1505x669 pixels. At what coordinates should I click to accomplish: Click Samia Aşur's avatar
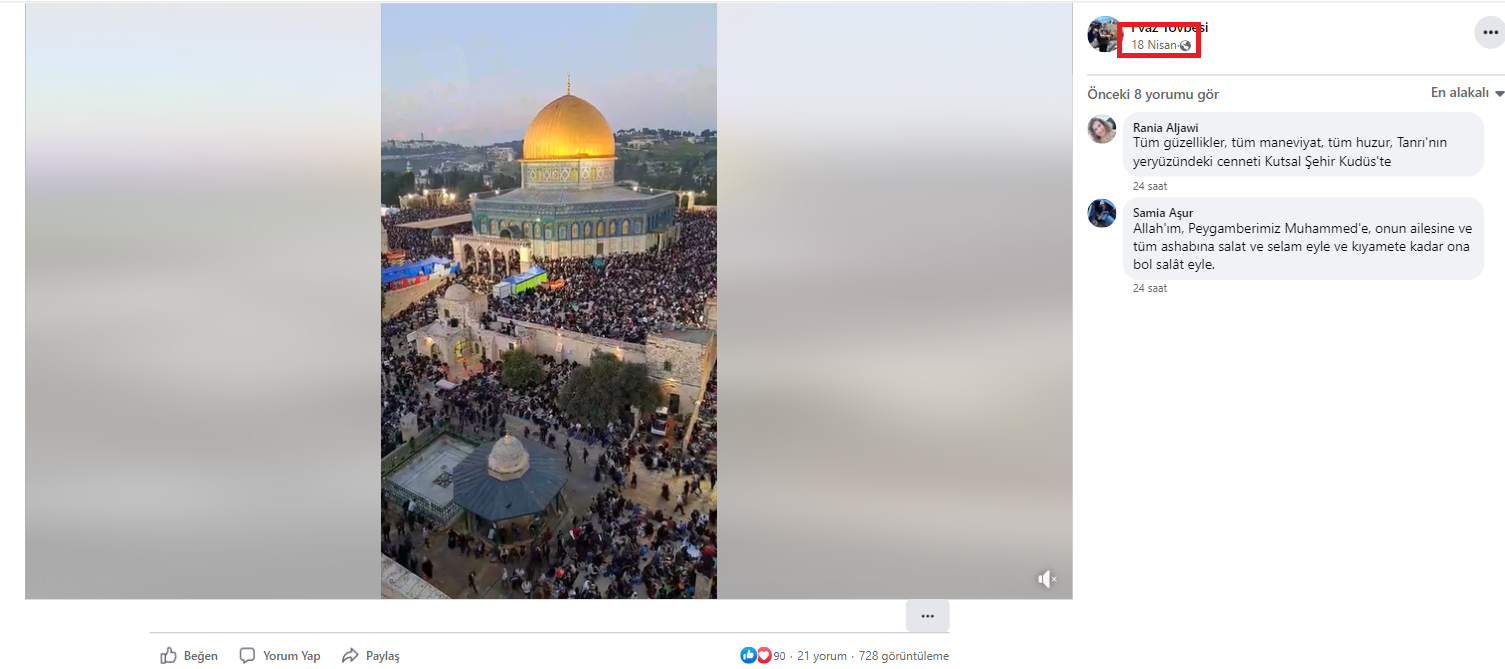(1102, 213)
